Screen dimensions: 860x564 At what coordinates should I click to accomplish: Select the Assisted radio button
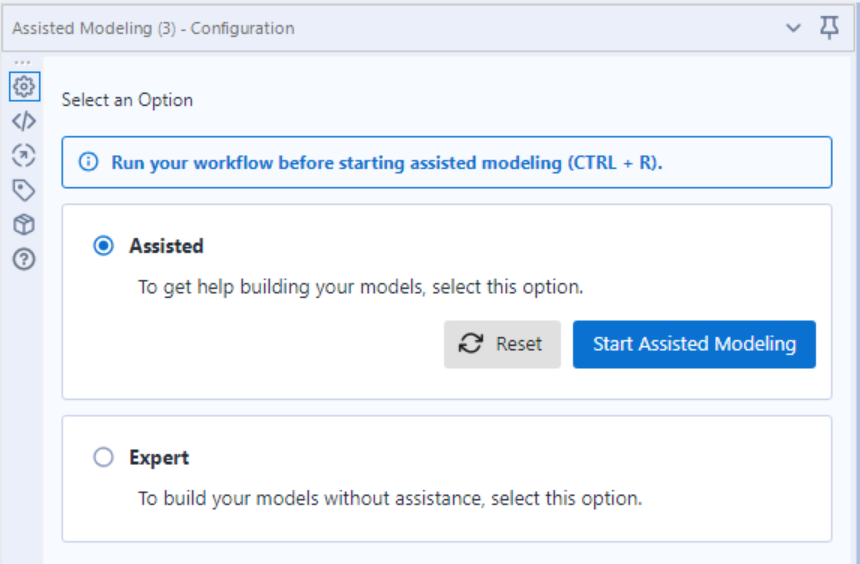[x=103, y=246]
